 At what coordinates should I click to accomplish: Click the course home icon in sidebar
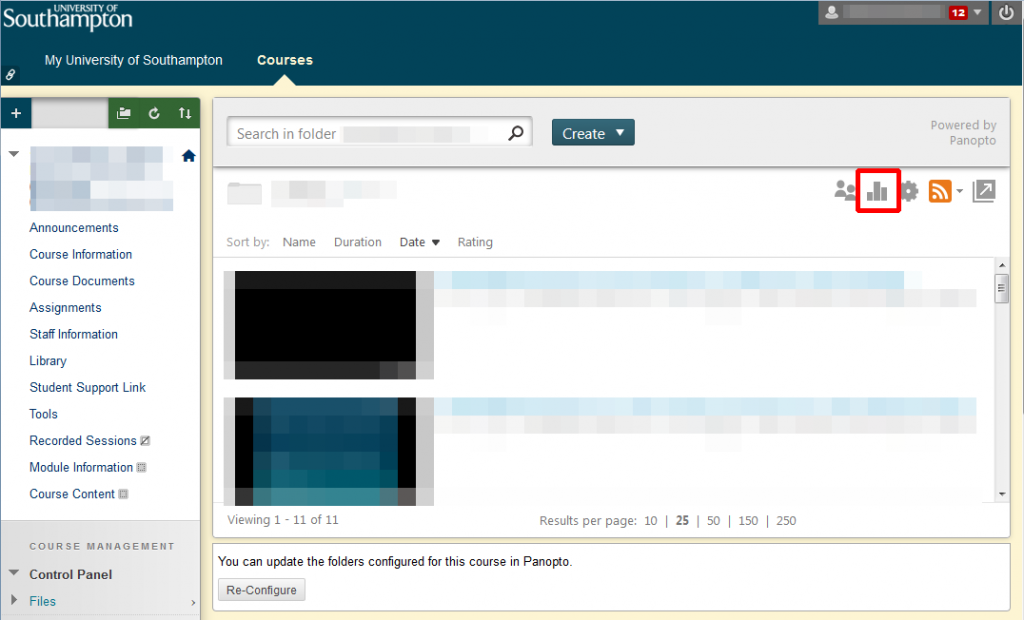tap(188, 156)
